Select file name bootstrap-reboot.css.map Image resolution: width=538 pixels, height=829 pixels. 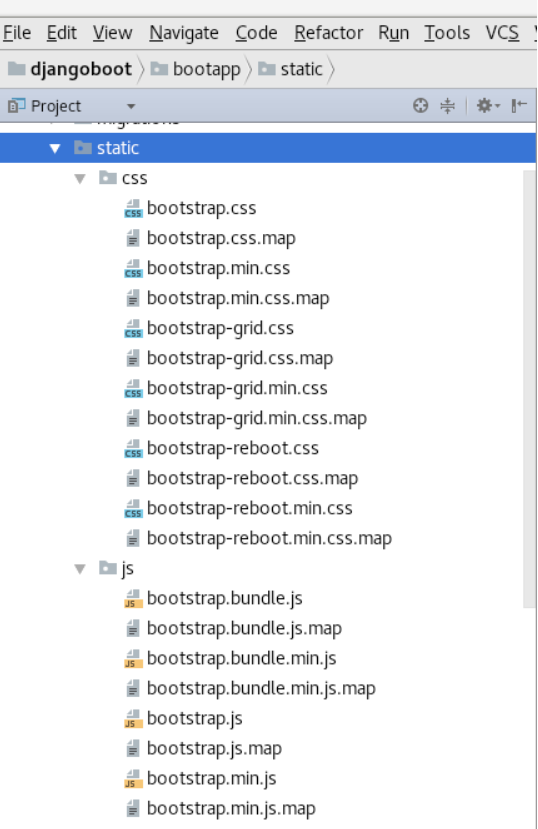pos(253,478)
